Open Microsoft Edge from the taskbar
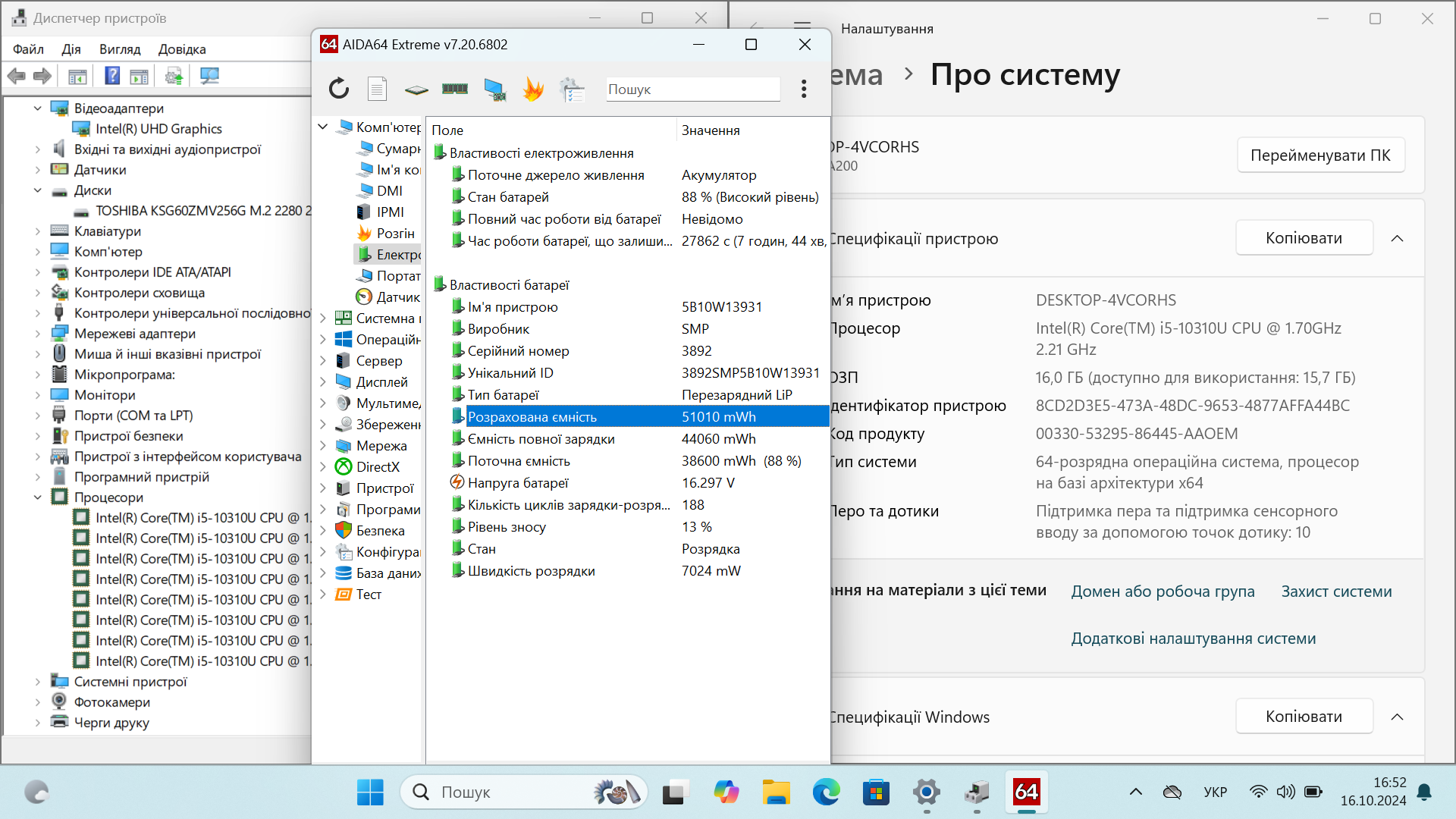Viewport: 1456px width, 819px height. point(826,792)
